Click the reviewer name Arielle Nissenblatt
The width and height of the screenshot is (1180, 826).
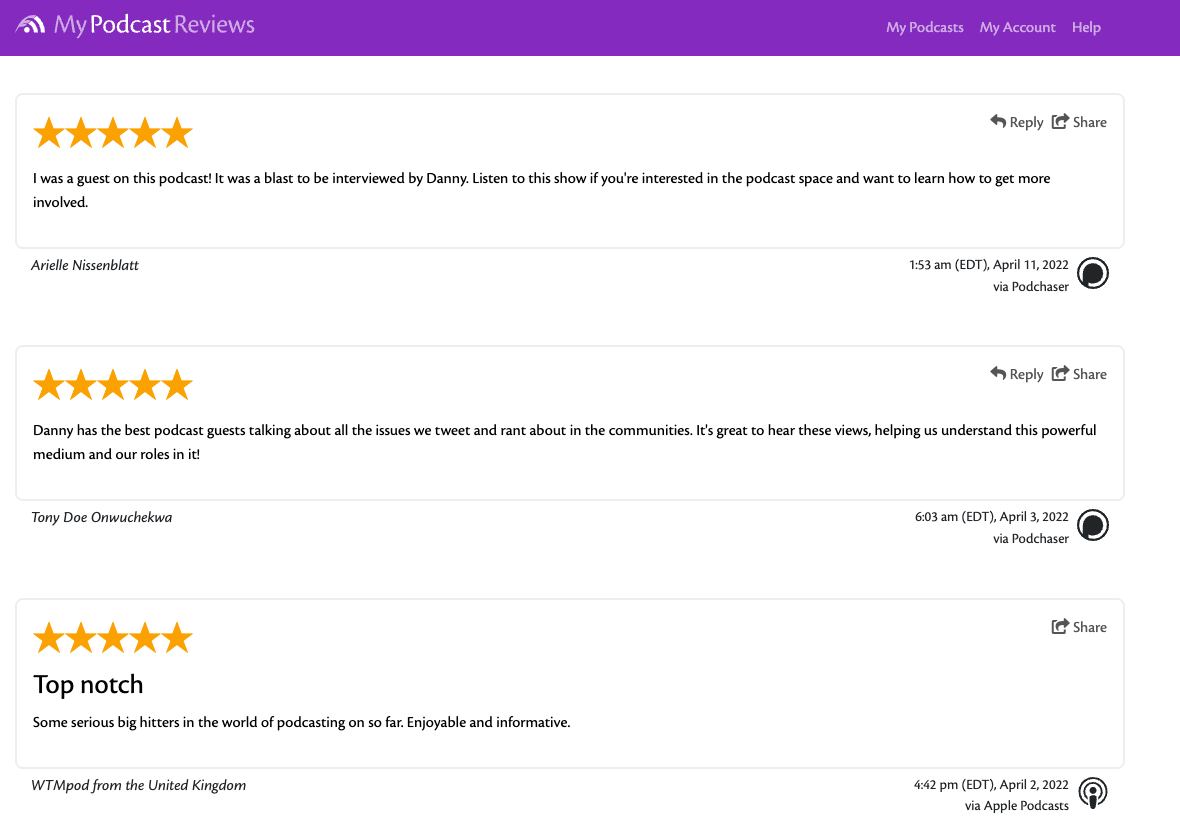85,264
